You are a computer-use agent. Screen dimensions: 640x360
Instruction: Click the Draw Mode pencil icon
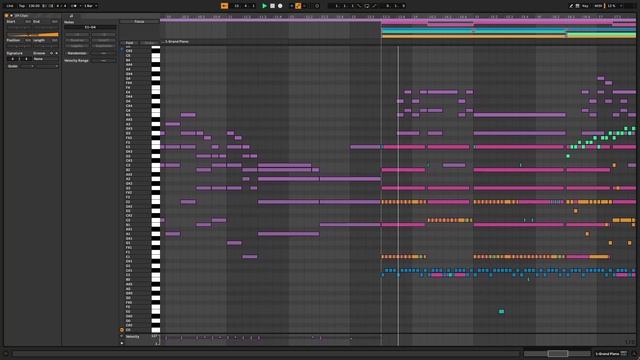pyautogui.click(x=571, y=6)
